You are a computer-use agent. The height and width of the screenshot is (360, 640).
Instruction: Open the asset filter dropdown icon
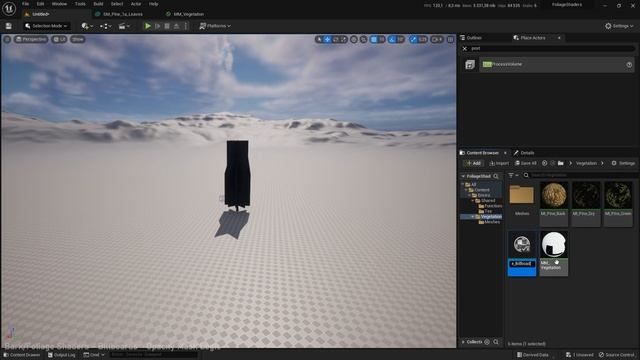513,176
